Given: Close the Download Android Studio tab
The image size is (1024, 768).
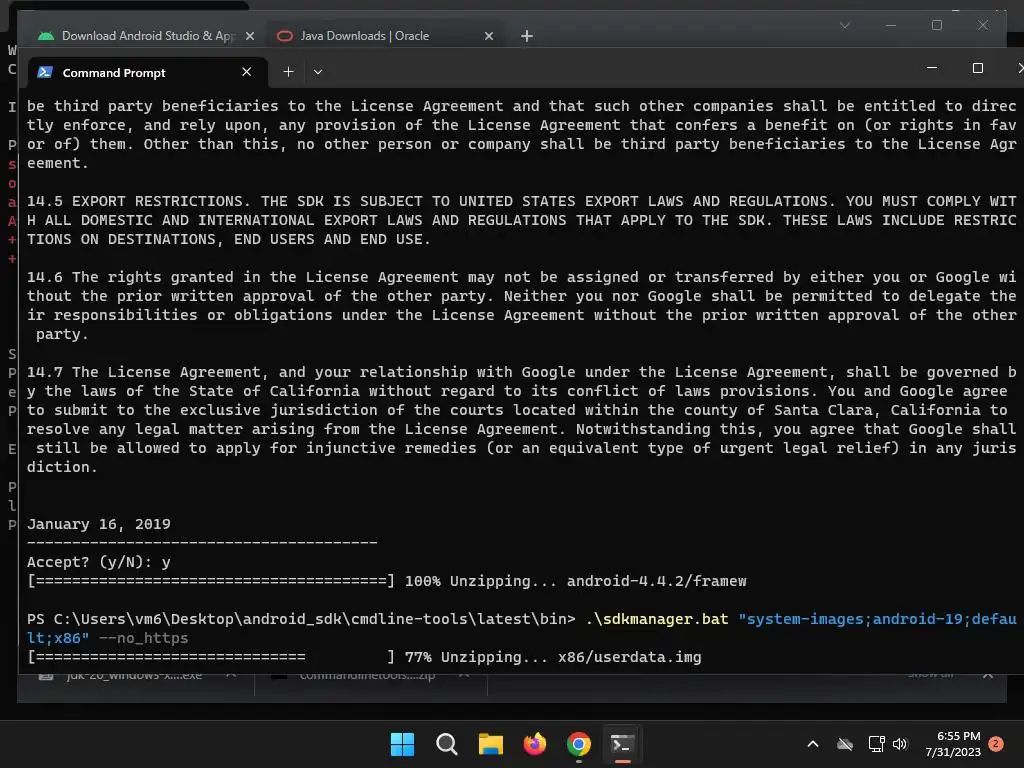Looking at the screenshot, I should pyautogui.click(x=249, y=36).
